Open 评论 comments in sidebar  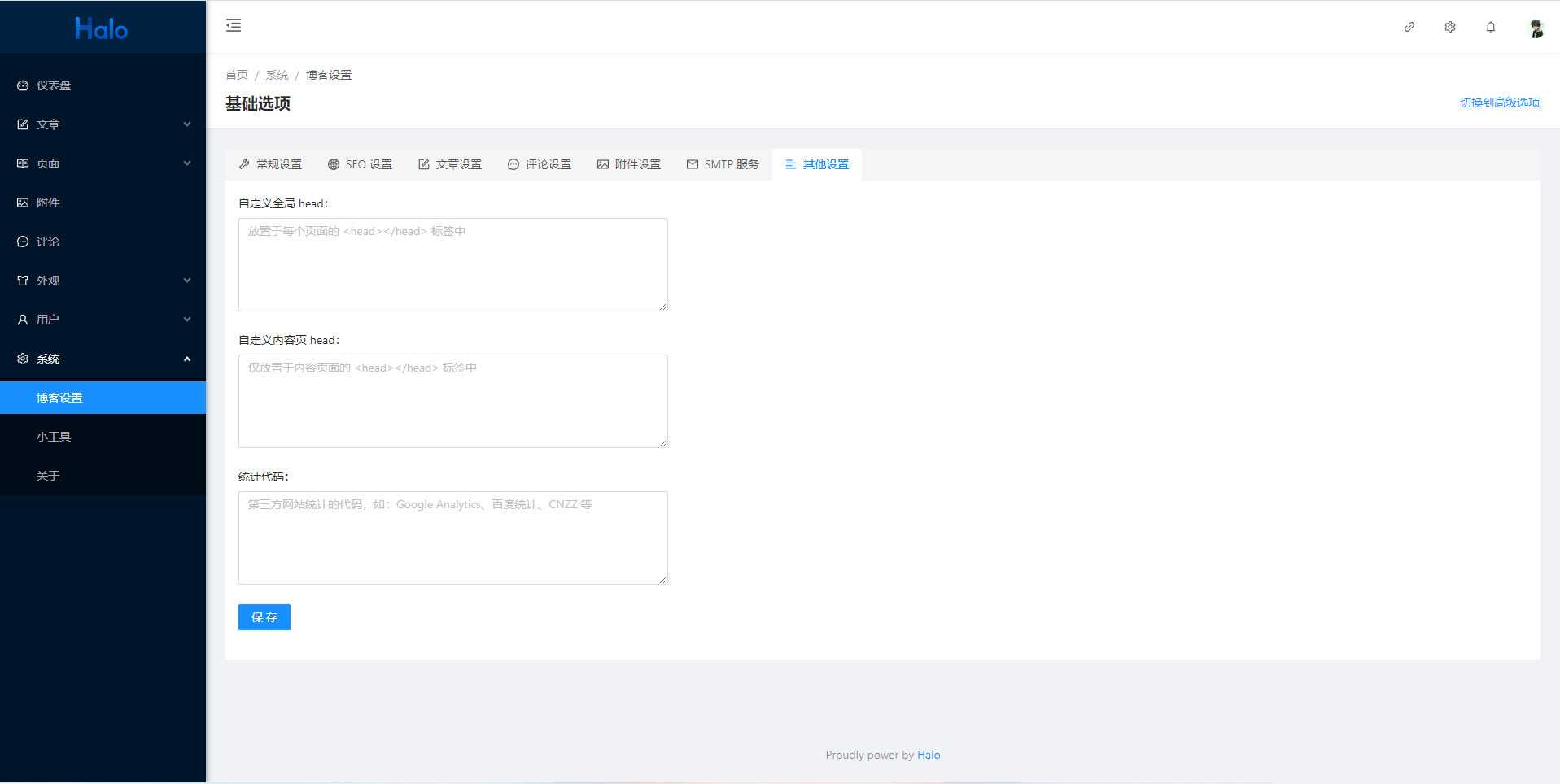[x=48, y=242]
